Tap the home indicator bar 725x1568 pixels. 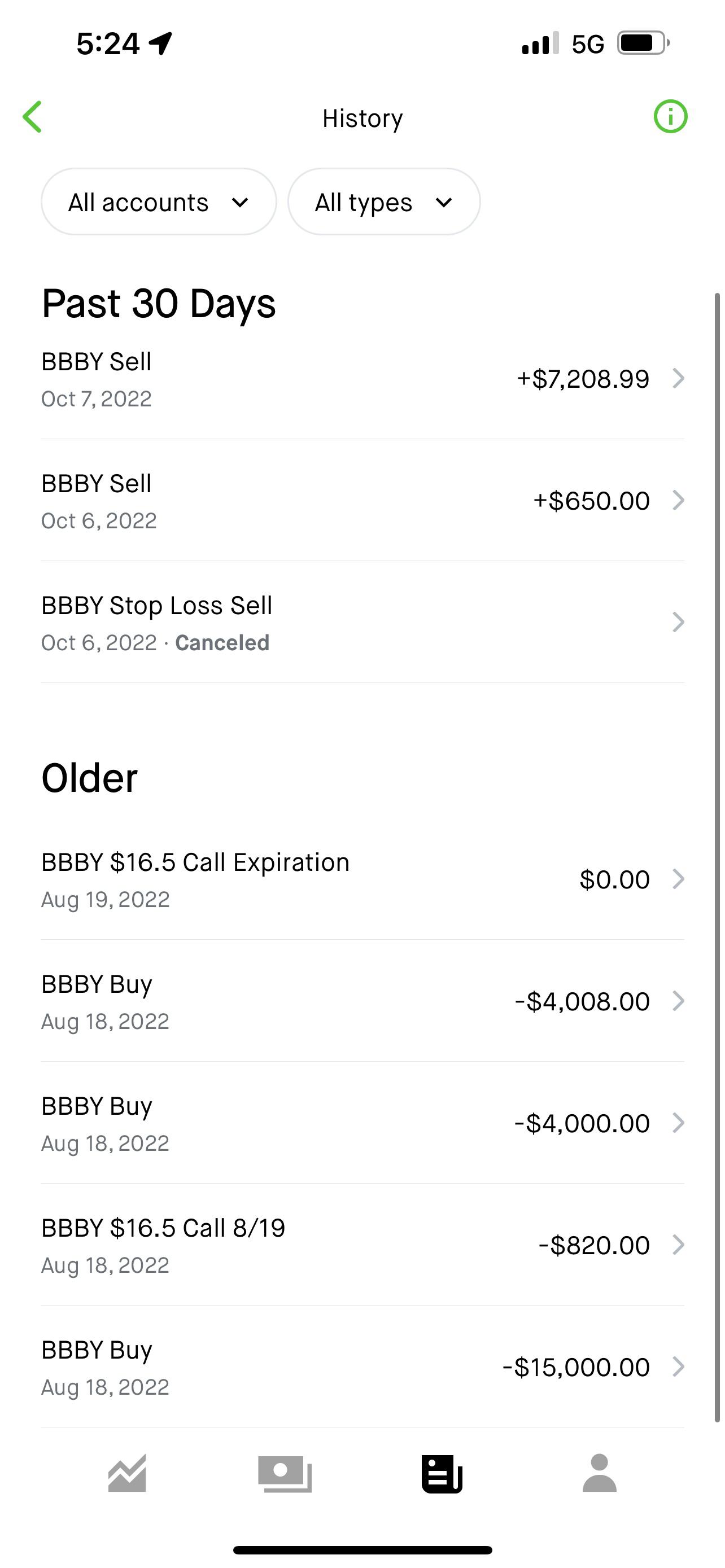pos(362,1550)
